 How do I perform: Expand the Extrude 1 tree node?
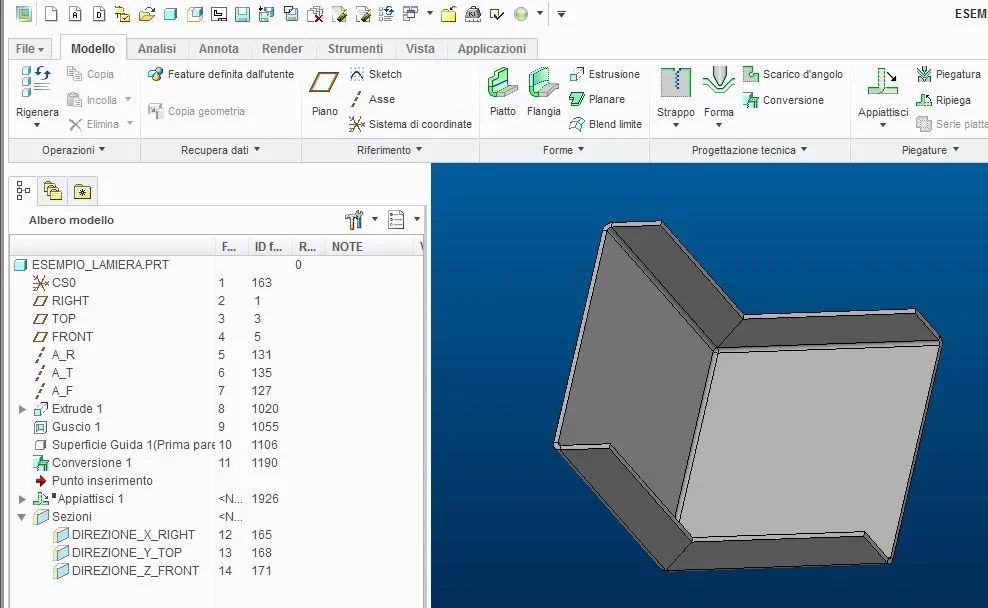tap(23, 409)
